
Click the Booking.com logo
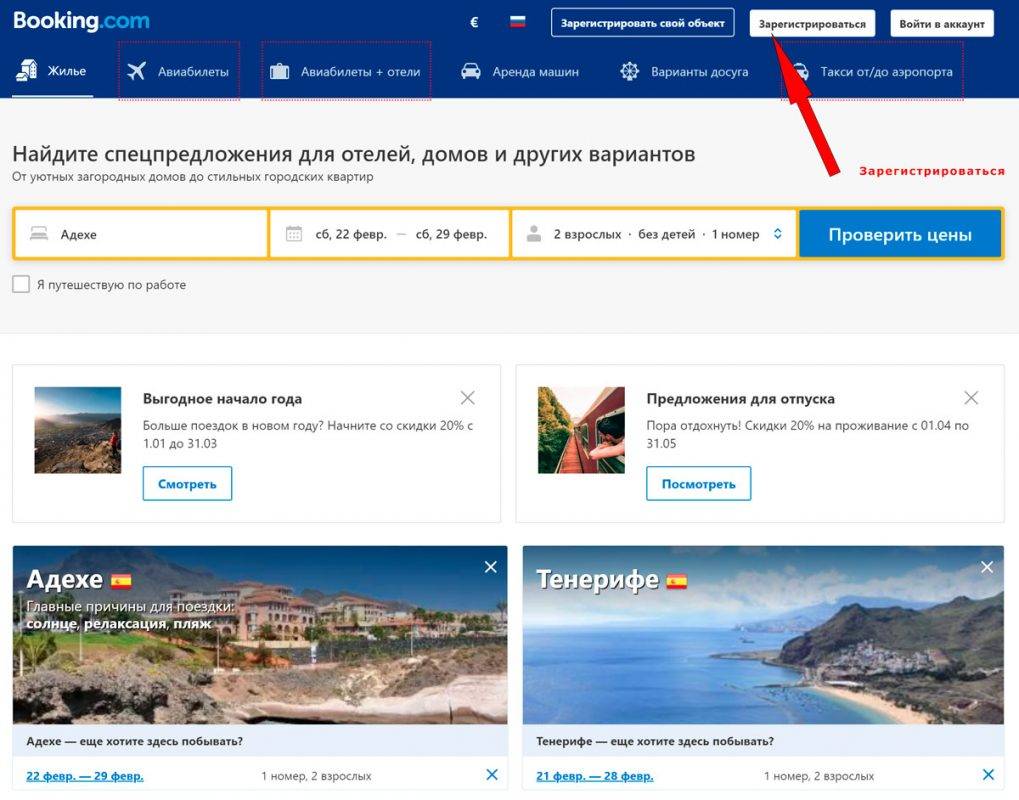(81, 22)
